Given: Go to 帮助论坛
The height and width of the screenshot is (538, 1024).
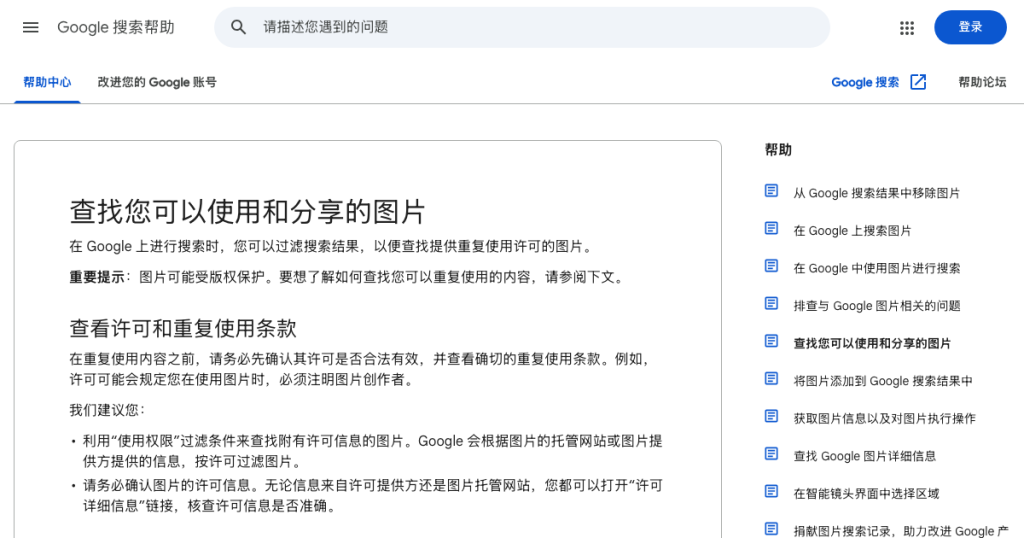Looking at the screenshot, I should (x=982, y=82).
